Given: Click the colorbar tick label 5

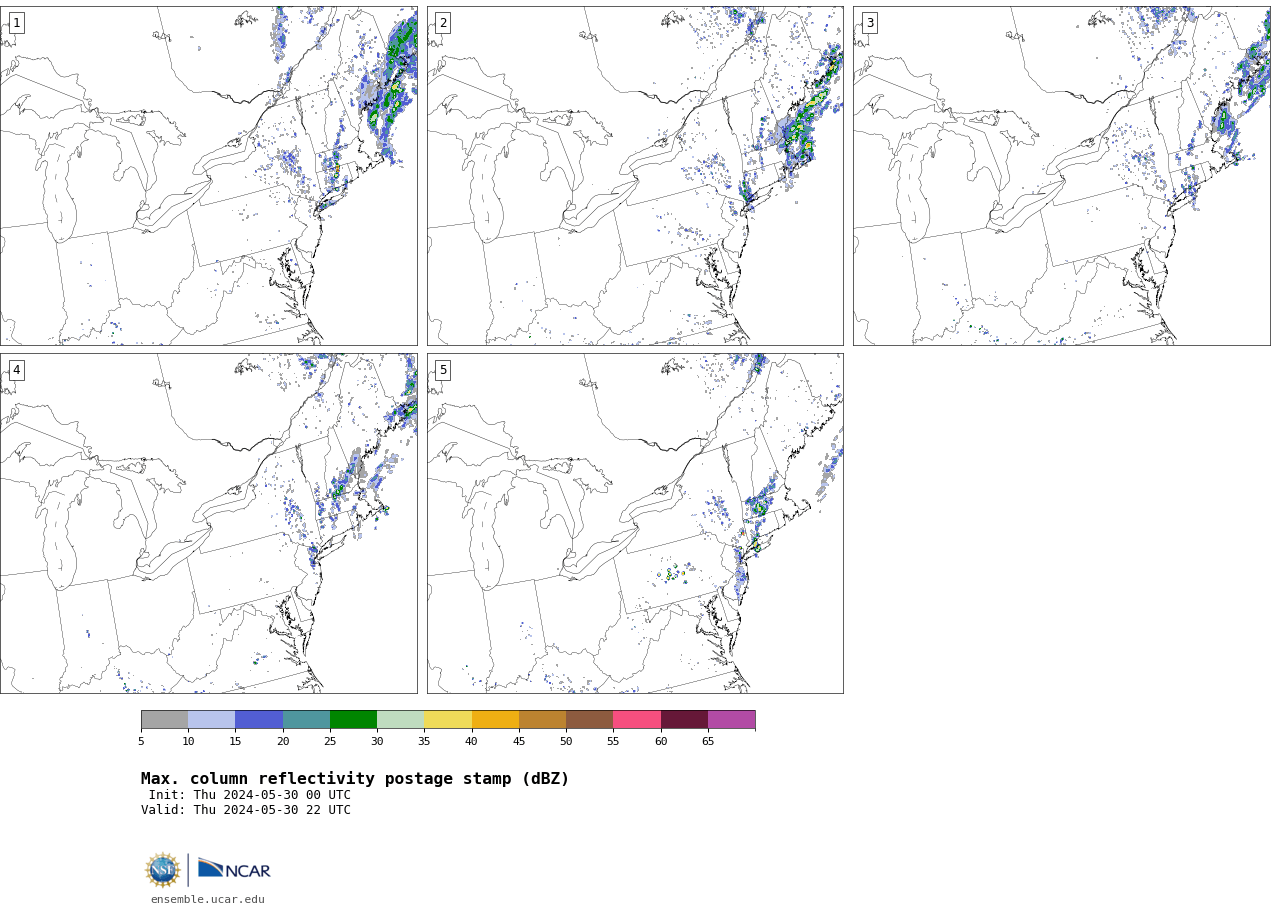Looking at the screenshot, I should pos(141,741).
